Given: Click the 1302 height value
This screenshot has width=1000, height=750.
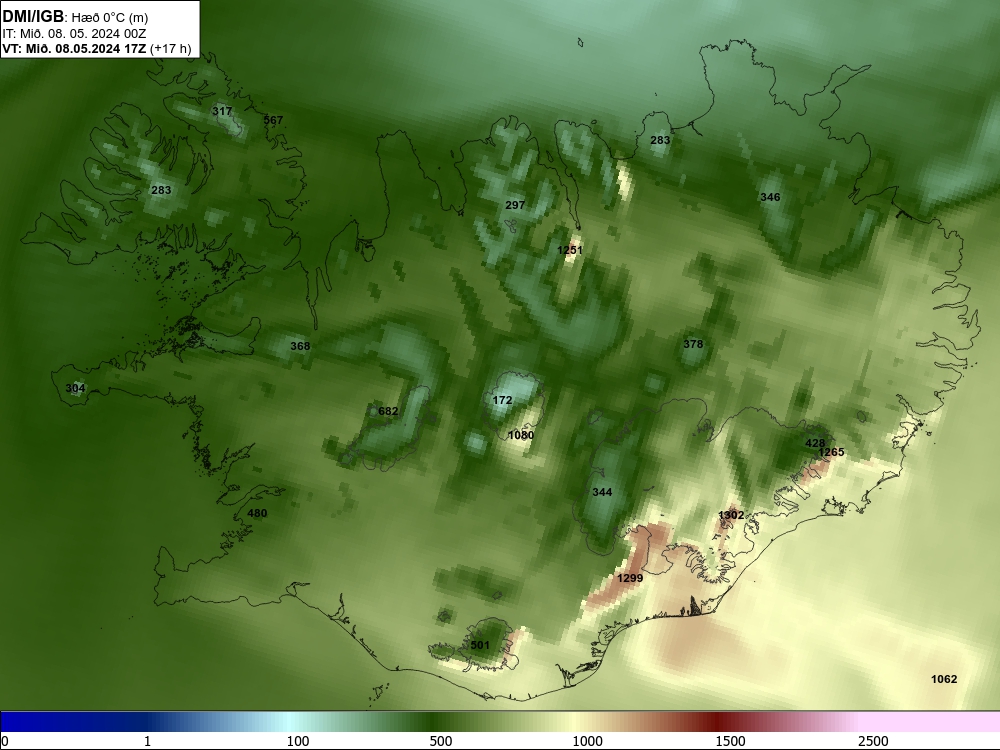Looking at the screenshot, I should tap(731, 515).
